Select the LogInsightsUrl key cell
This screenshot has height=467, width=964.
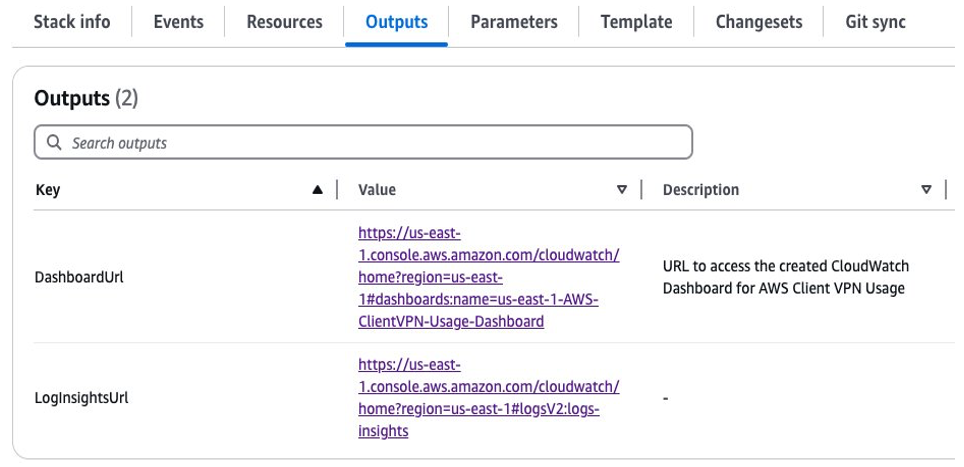(x=81, y=398)
